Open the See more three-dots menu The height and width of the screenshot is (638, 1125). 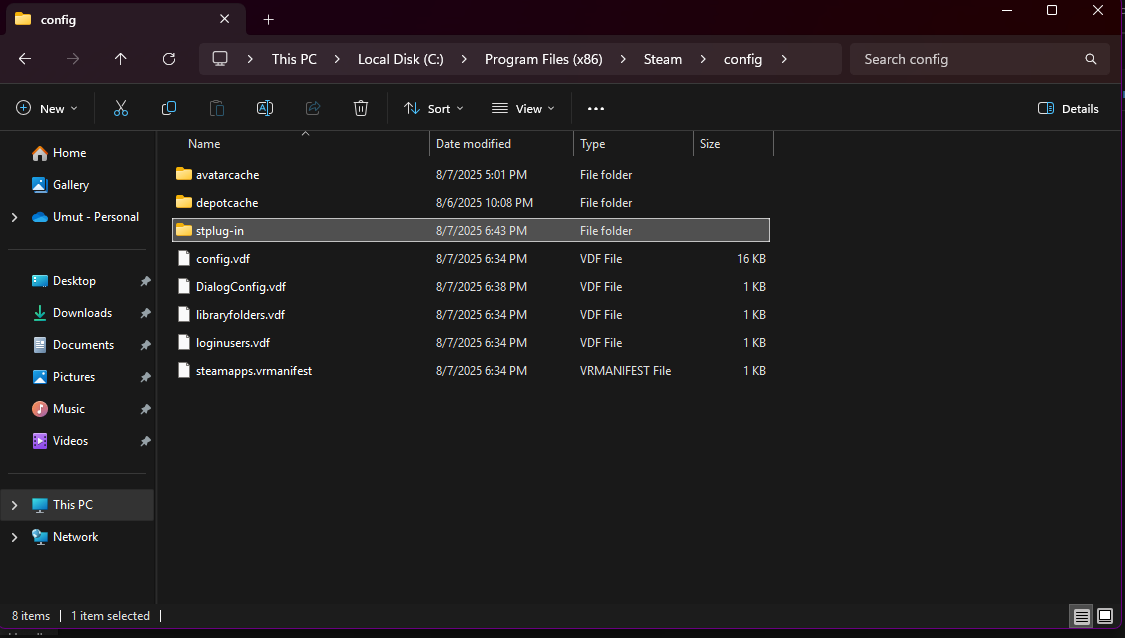[x=596, y=108]
